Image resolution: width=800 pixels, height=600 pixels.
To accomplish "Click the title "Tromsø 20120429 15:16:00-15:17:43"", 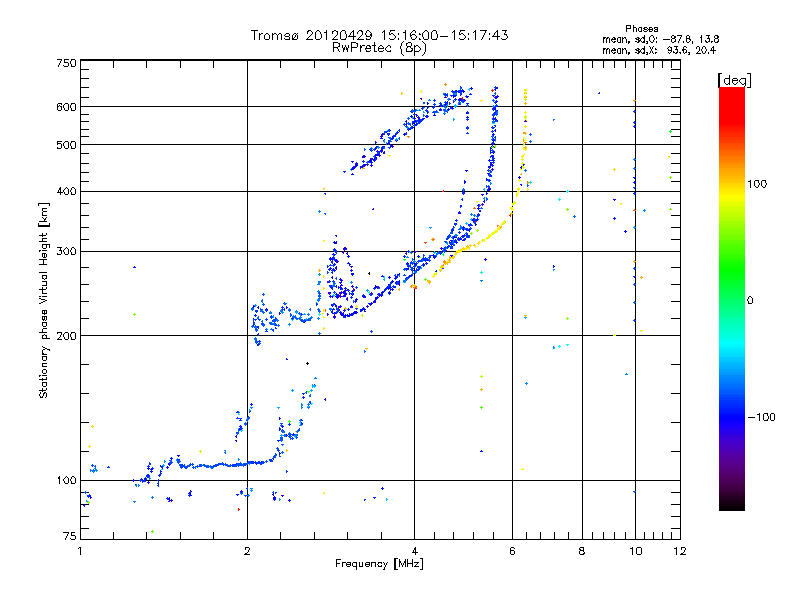I will point(379,35).
